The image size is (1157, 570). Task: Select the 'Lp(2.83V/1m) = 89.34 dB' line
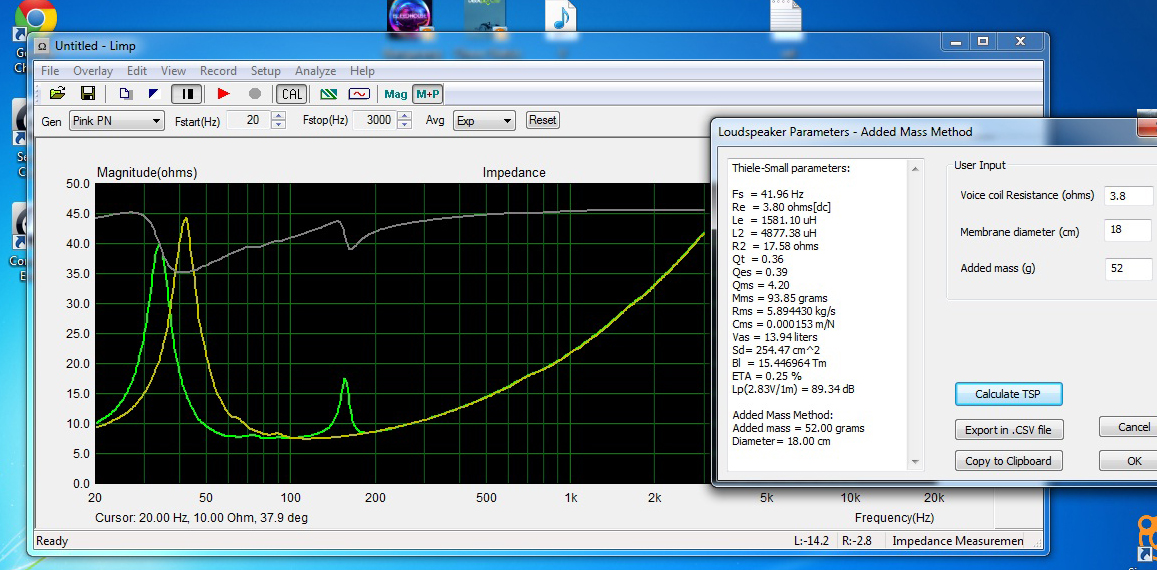point(793,388)
